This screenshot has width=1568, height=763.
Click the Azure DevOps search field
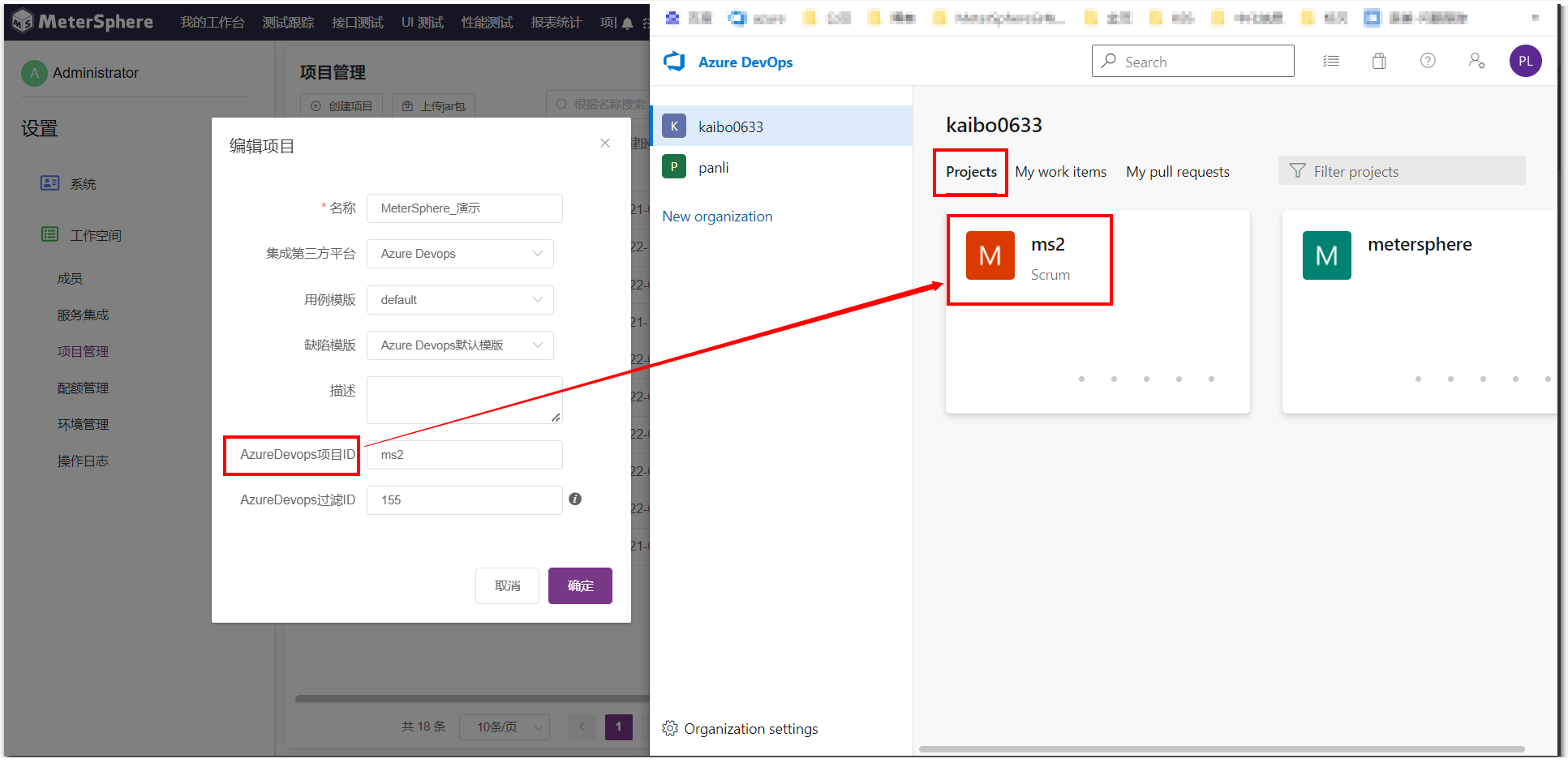click(x=1192, y=61)
